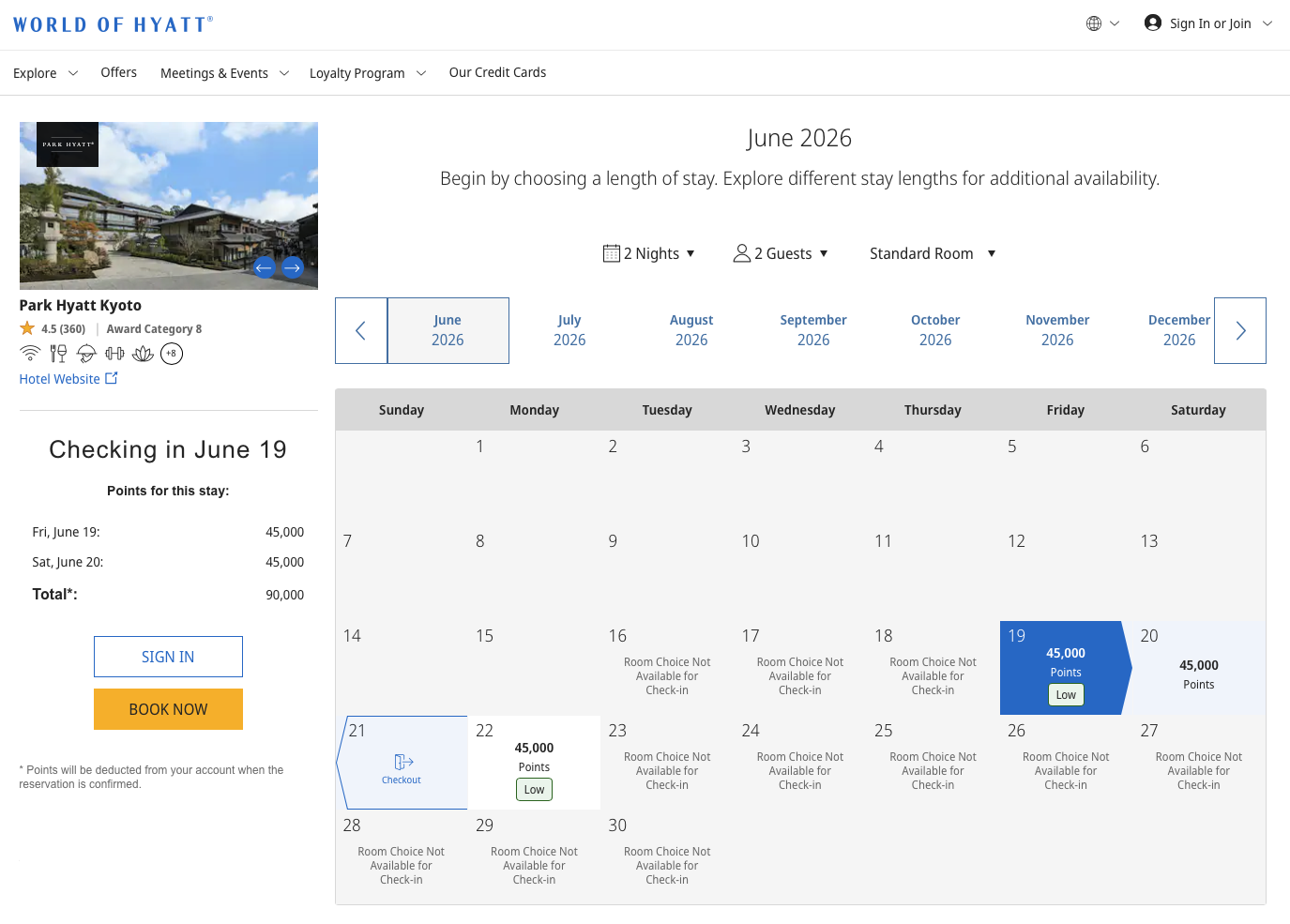Screen dimensions: 1290x924
Task: Switch to the August 2026 tab
Action: click(691, 330)
